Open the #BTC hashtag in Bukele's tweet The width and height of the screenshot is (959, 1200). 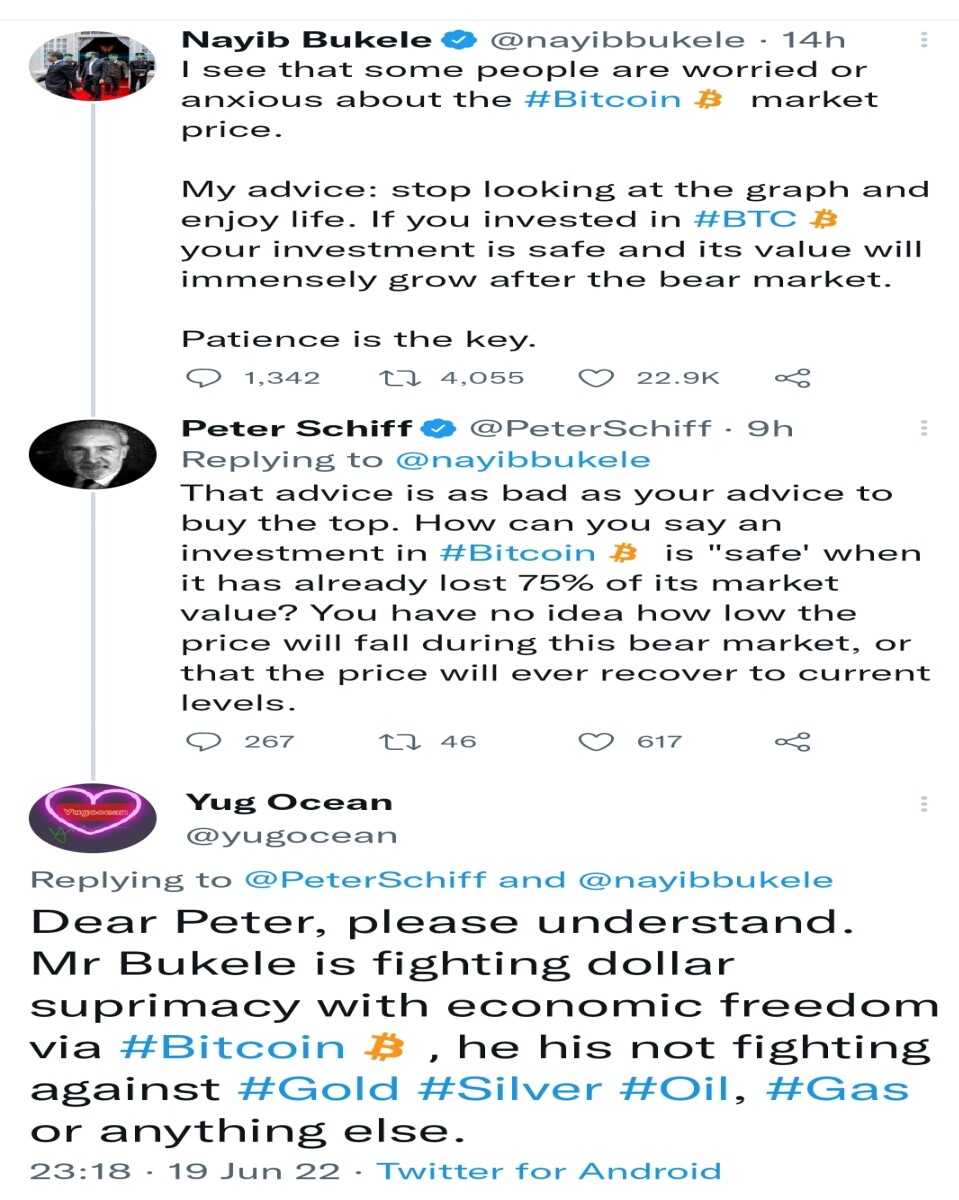[744, 218]
